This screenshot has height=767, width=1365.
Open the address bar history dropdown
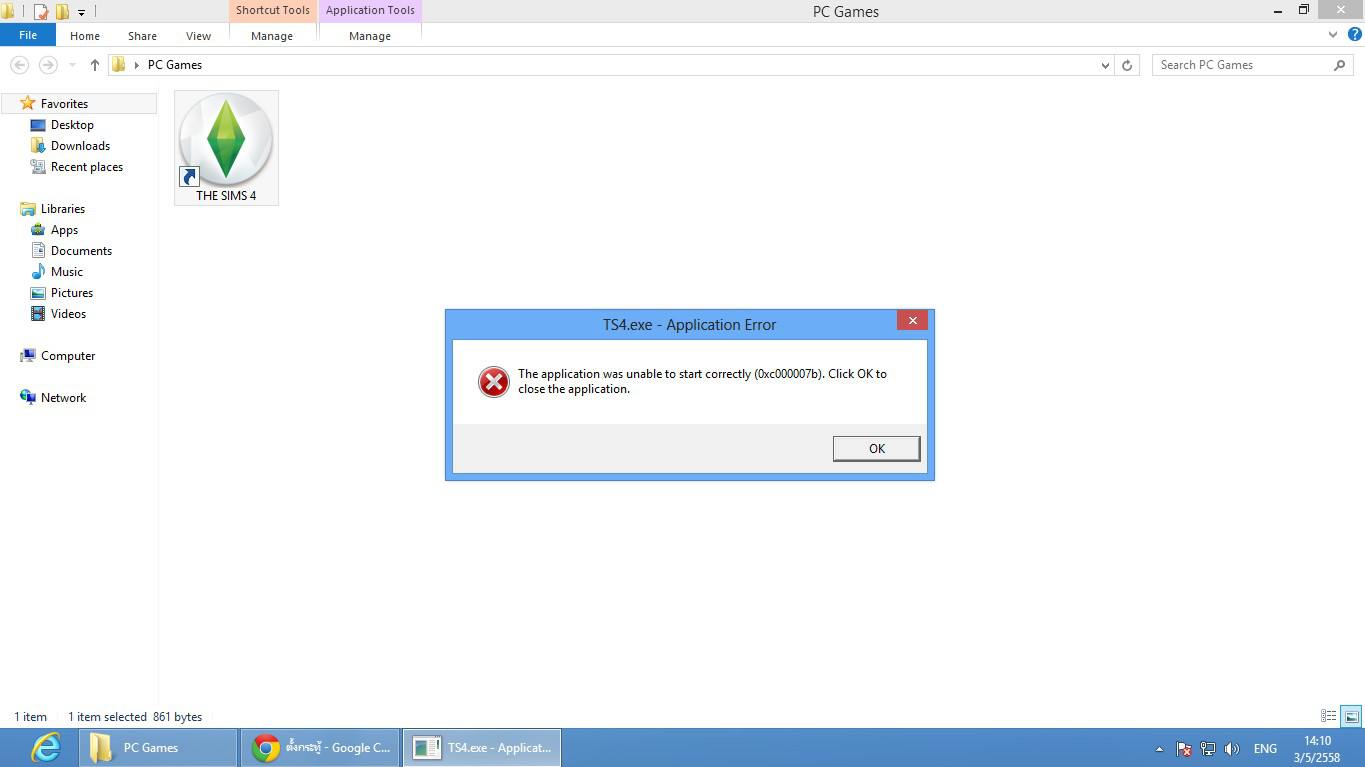[x=1105, y=65]
